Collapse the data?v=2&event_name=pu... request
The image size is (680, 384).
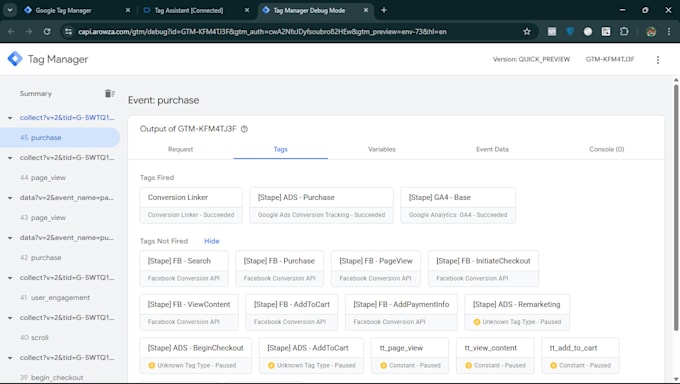point(10,238)
